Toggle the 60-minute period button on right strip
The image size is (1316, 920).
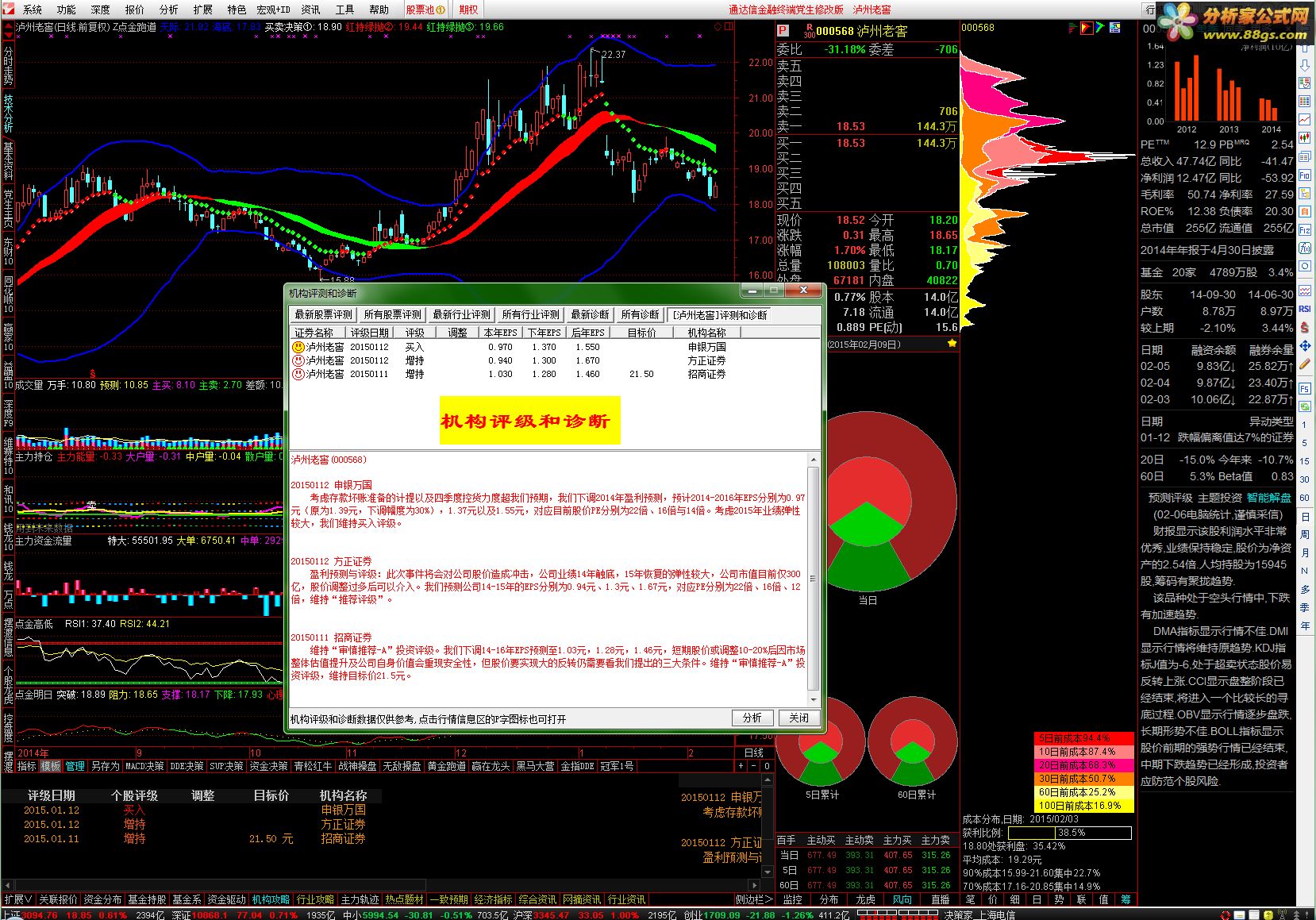1305,498
